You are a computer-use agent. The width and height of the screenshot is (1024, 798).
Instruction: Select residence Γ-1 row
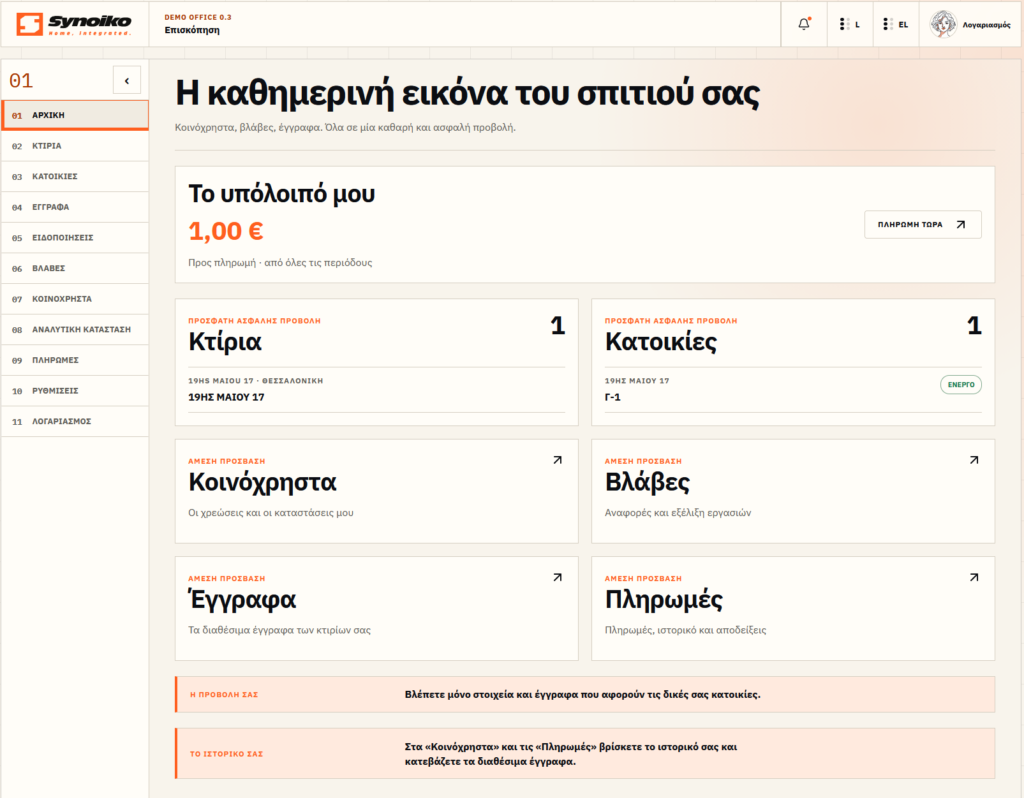[x=793, y=389]
